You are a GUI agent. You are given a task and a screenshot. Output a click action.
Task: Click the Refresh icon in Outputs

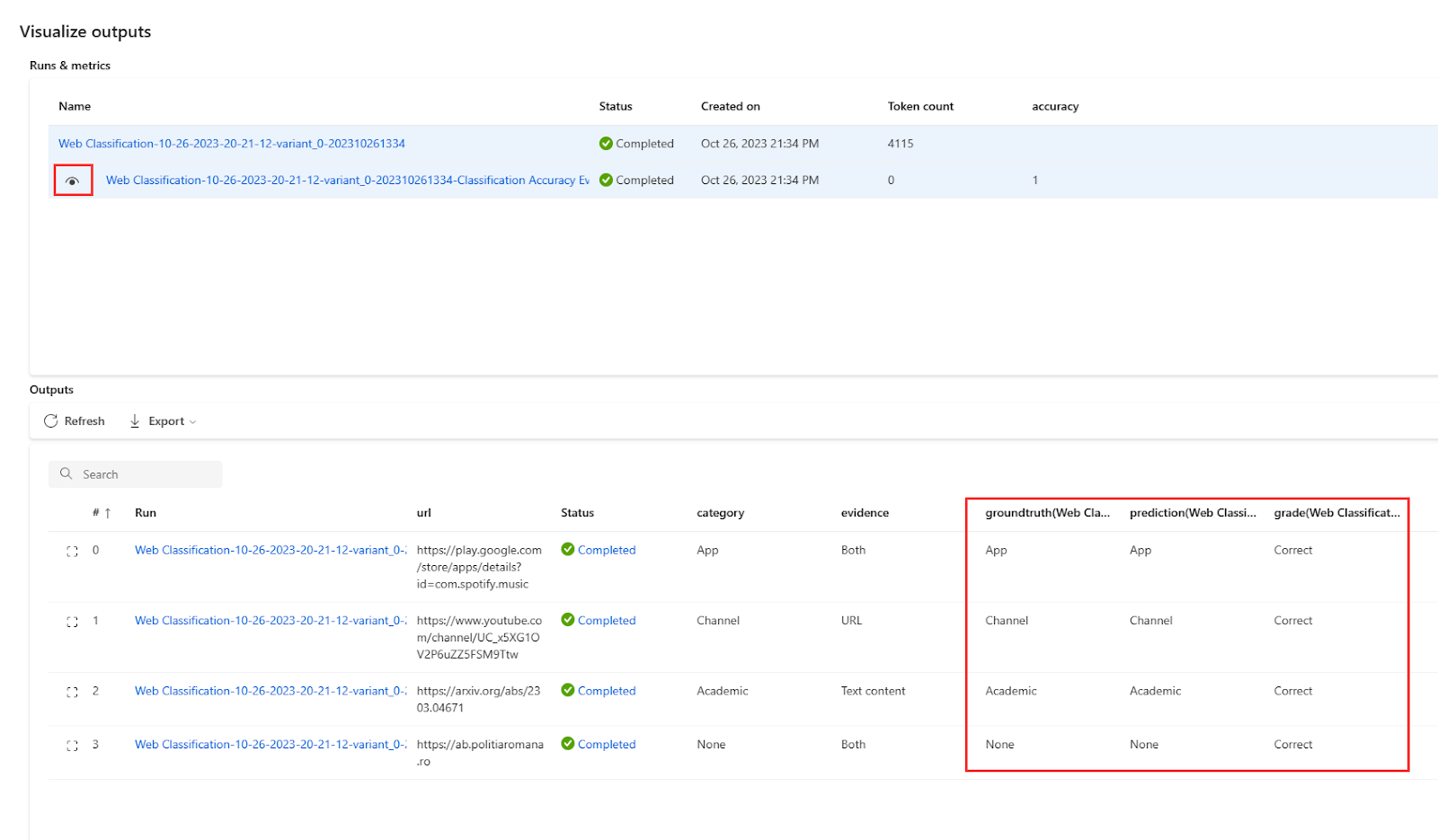tap(51, 421)
